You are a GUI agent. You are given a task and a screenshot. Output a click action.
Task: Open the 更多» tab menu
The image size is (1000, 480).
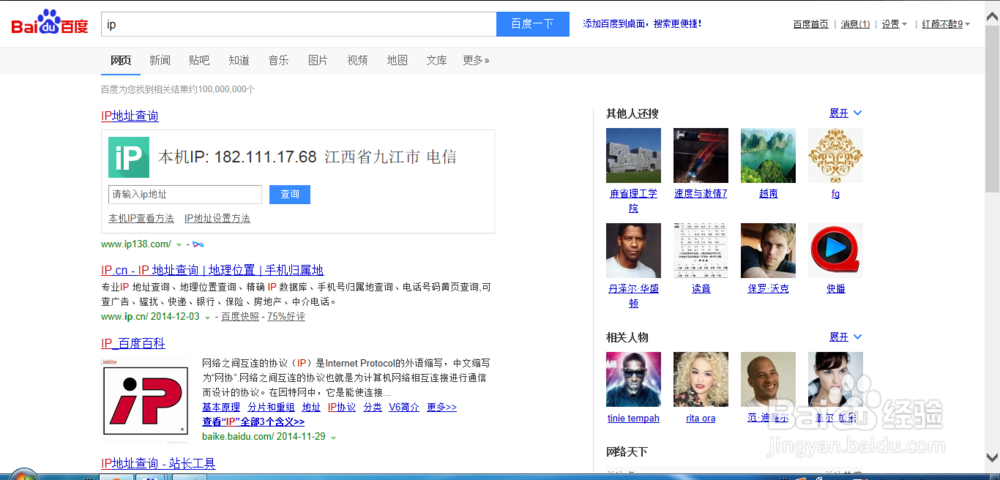click(x=476, y=61)
